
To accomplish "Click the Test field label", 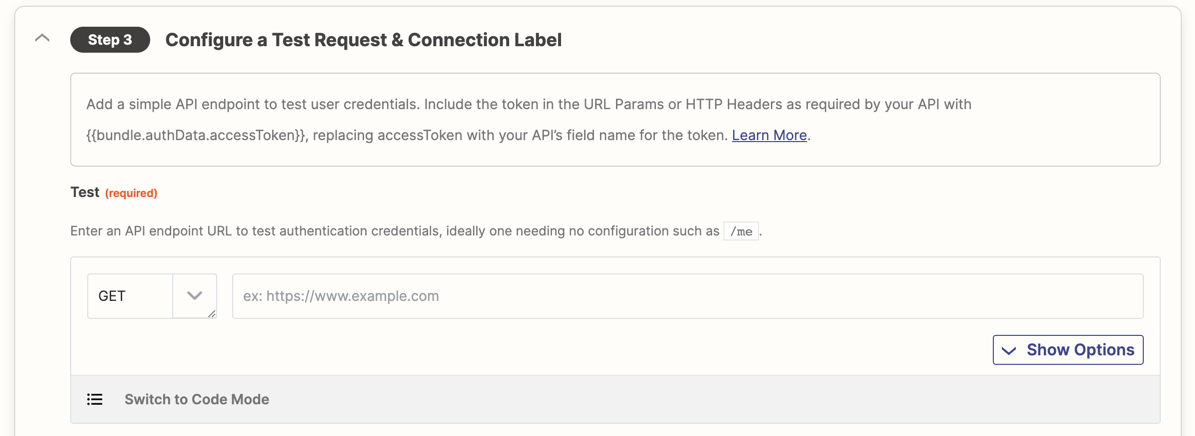I will (85, 193).
